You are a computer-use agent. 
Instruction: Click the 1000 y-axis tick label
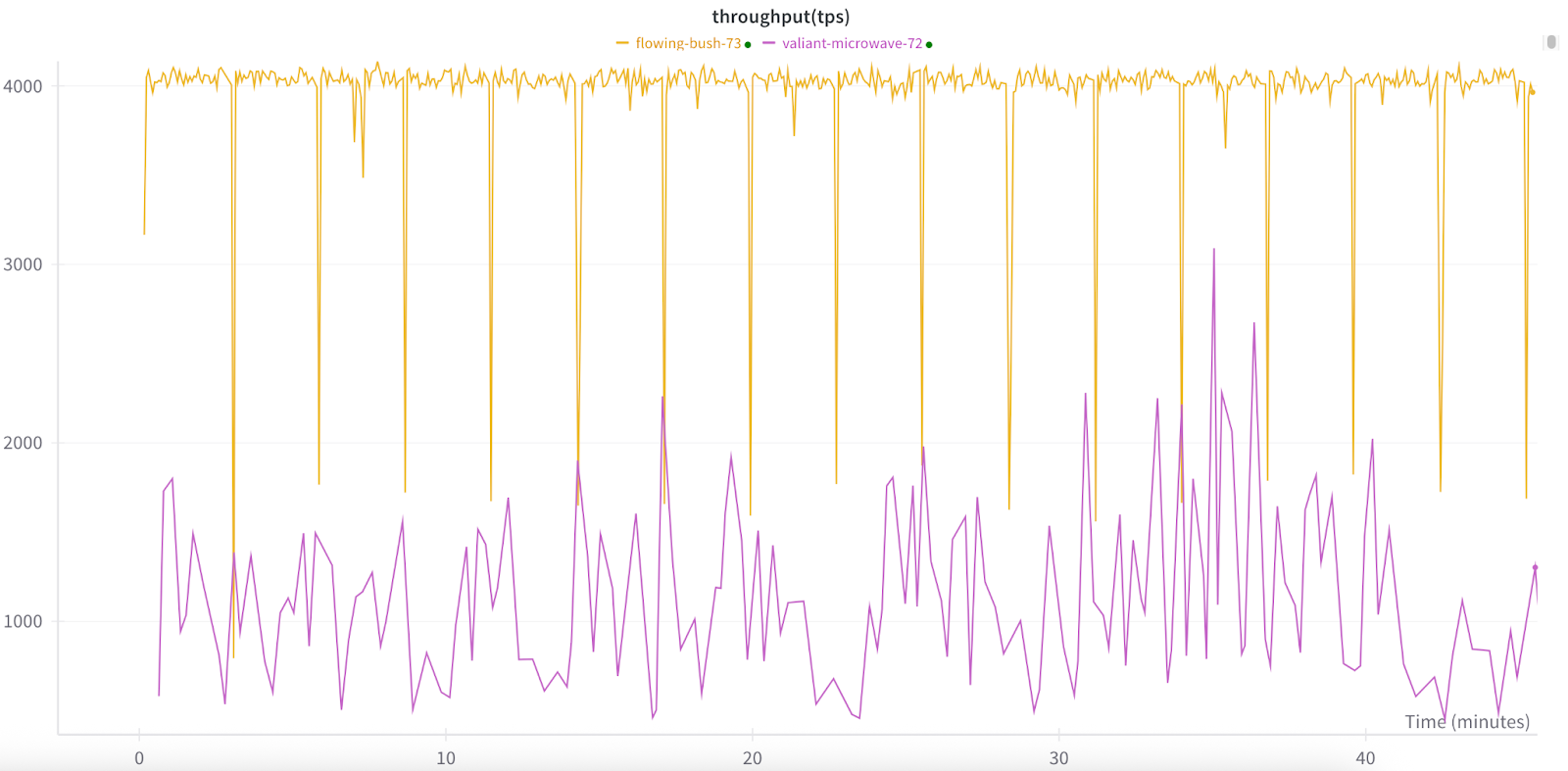click(x=23, y=621)
